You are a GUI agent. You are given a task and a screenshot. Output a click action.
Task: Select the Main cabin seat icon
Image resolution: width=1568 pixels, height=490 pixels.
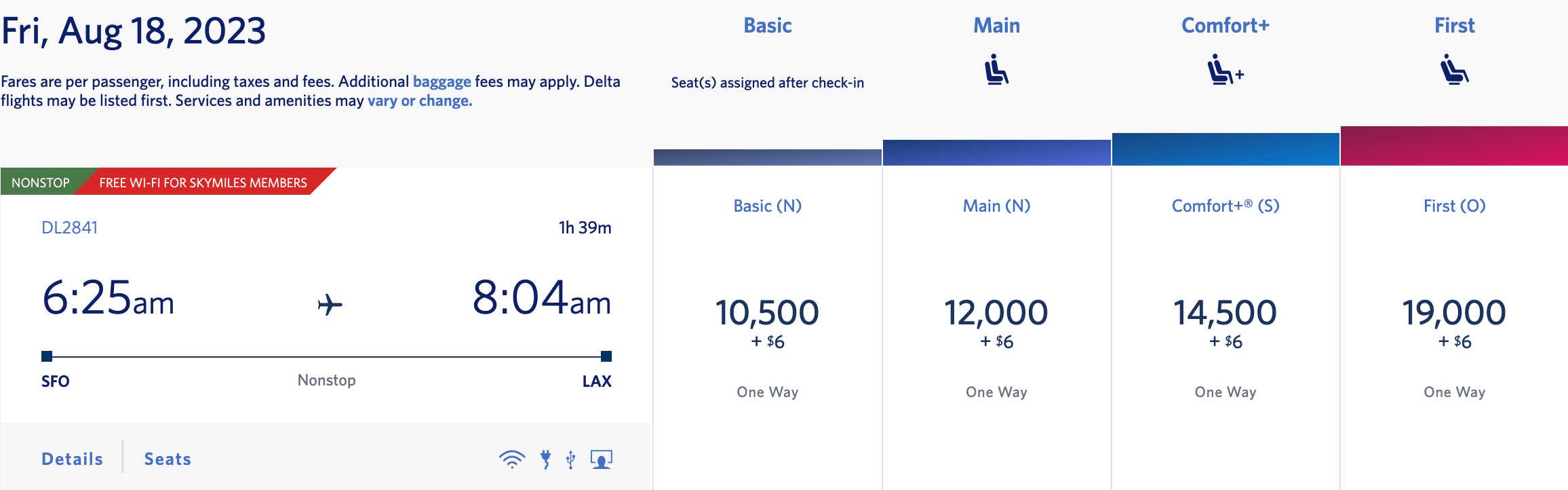(x=996, y=70)
